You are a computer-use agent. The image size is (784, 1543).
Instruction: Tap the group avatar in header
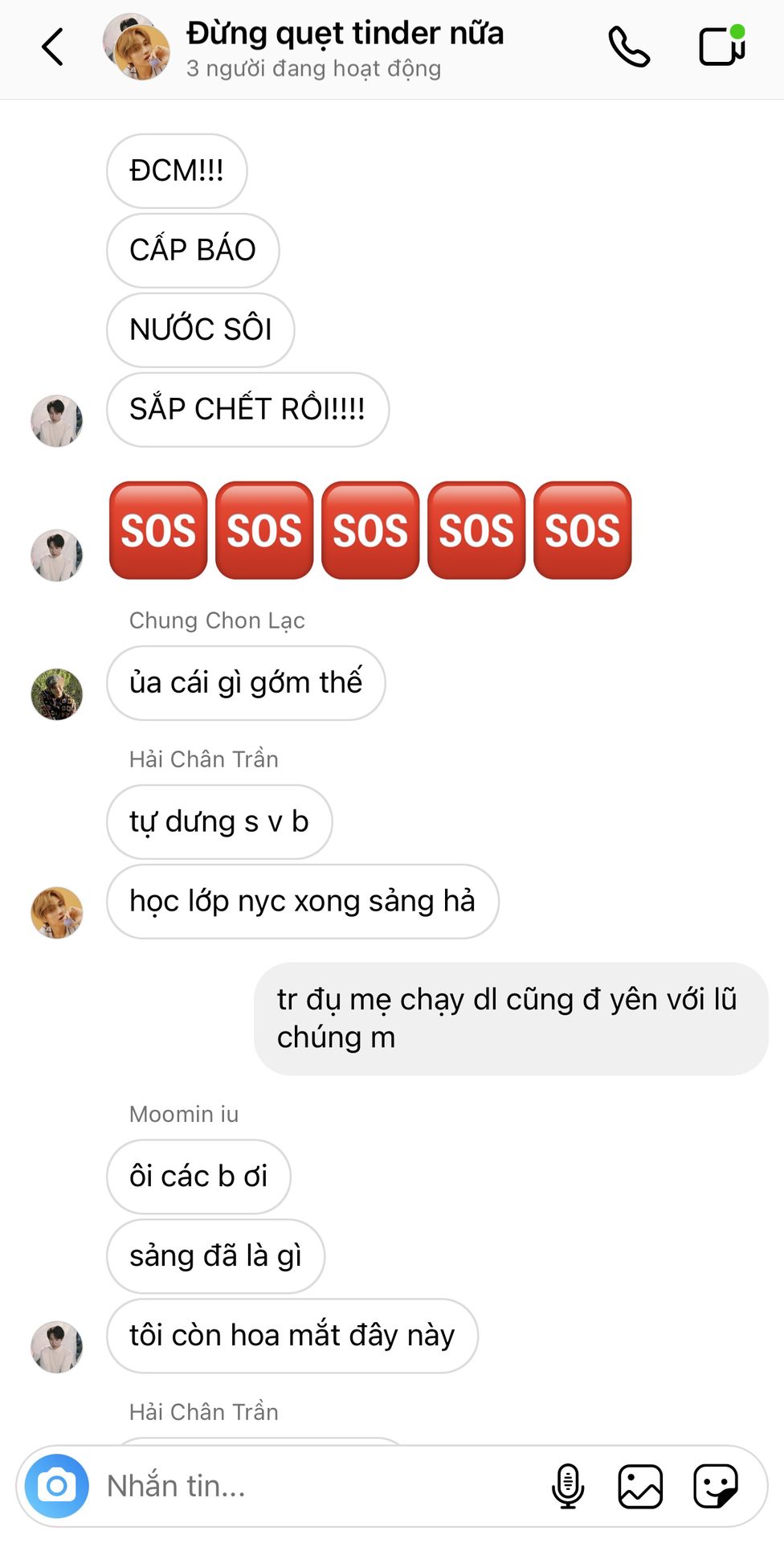137,47
